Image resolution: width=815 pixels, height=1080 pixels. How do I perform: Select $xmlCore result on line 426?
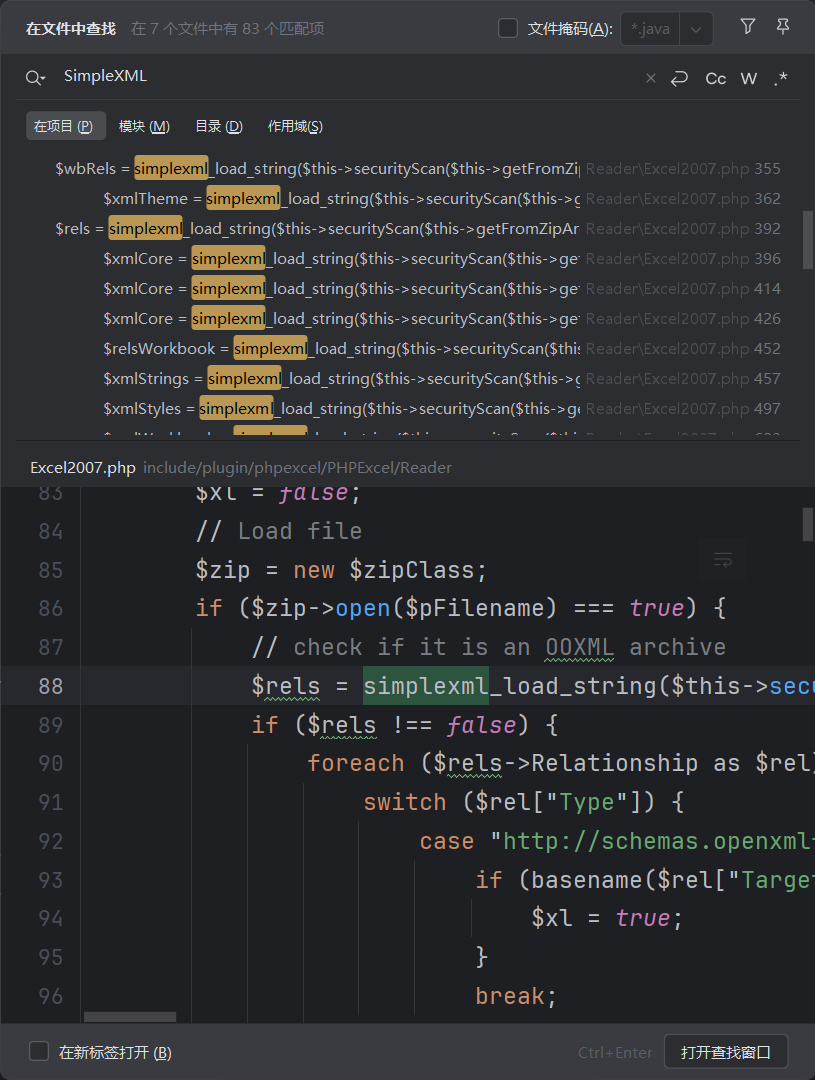click(408, 319)
